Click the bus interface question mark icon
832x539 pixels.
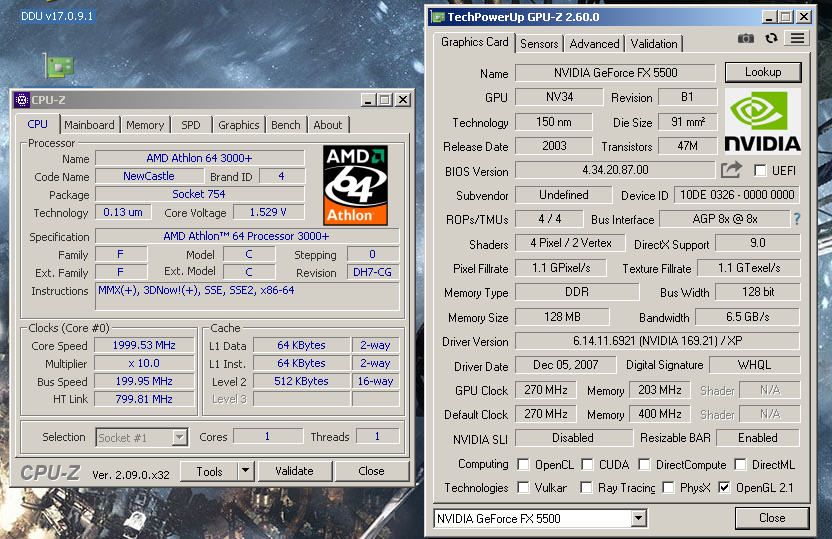point(796,219)
